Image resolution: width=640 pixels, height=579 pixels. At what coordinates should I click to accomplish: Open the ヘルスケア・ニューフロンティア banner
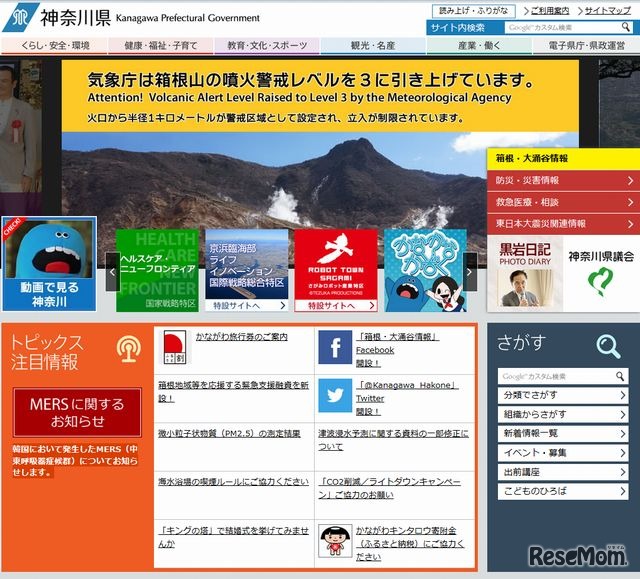click(157, 271)
